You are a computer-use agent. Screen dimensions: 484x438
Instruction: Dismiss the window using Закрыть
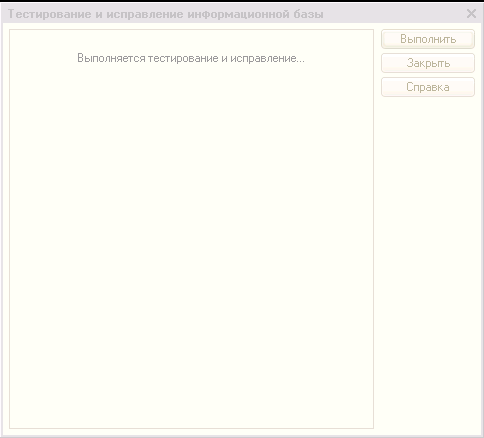[428, 63]
